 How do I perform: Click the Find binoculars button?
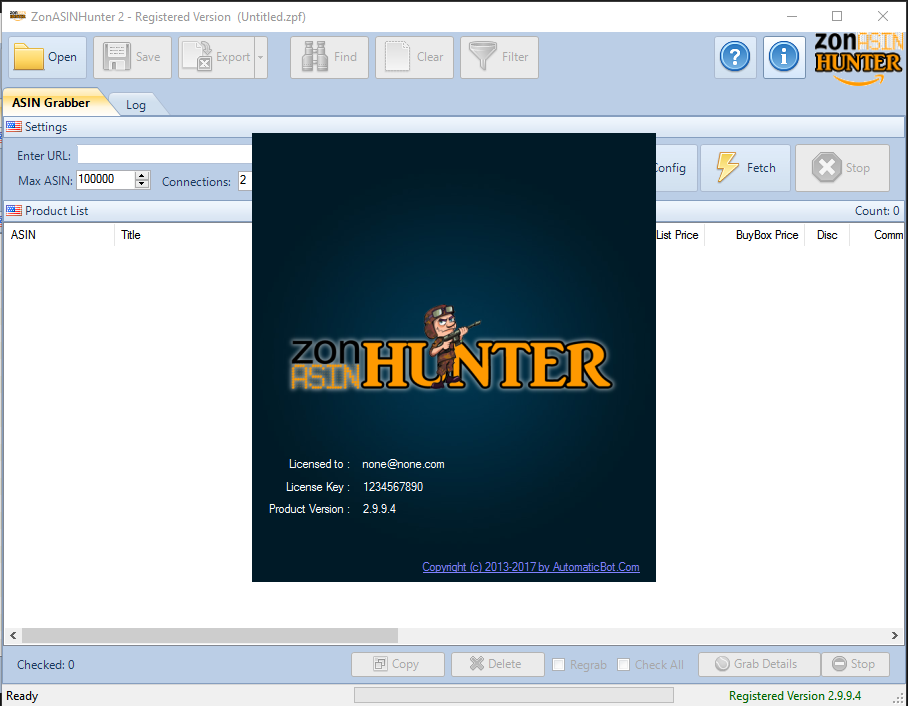[x=329, y=57]
